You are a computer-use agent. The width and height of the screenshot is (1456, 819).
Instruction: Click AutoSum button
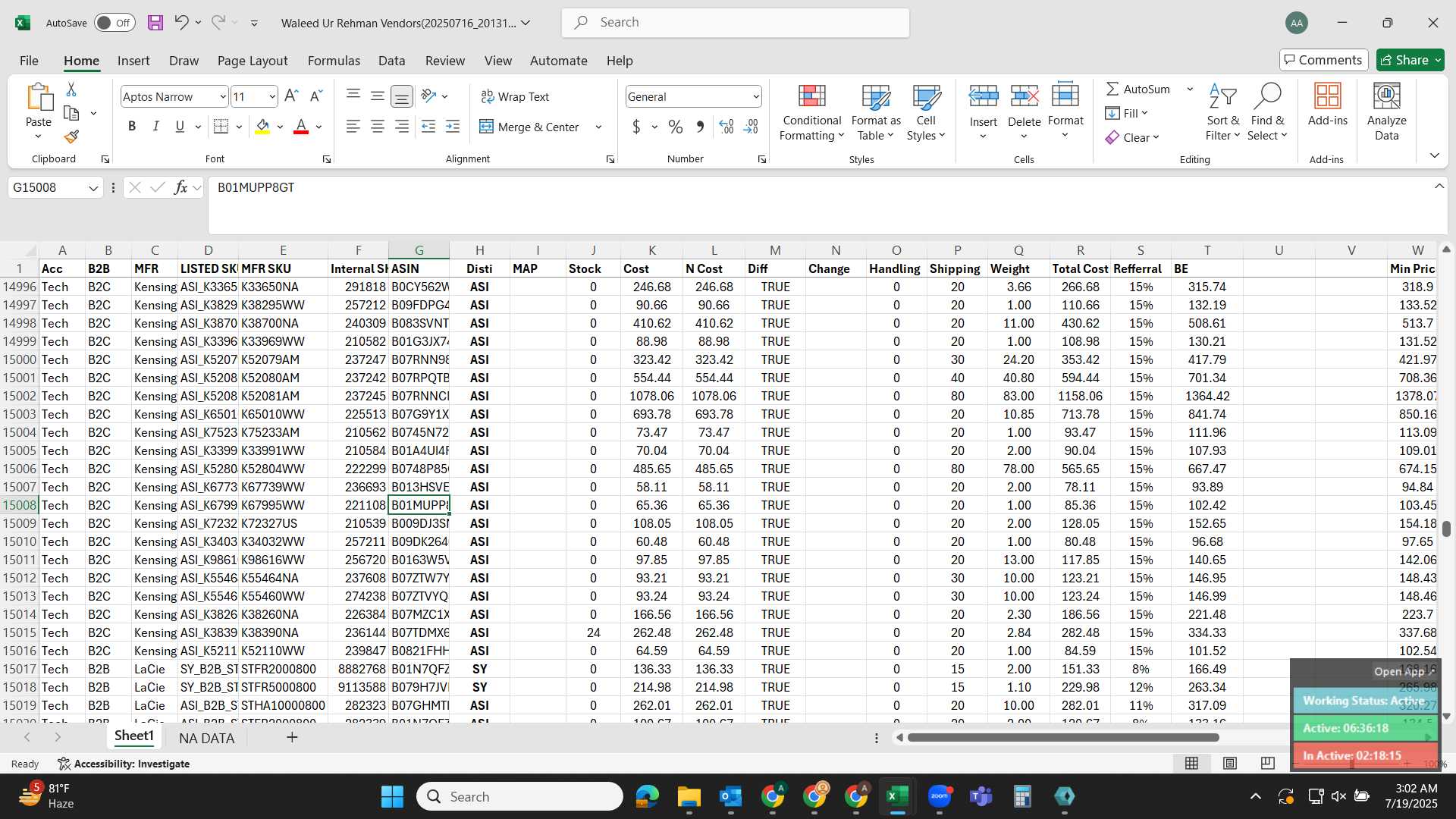1137,89
